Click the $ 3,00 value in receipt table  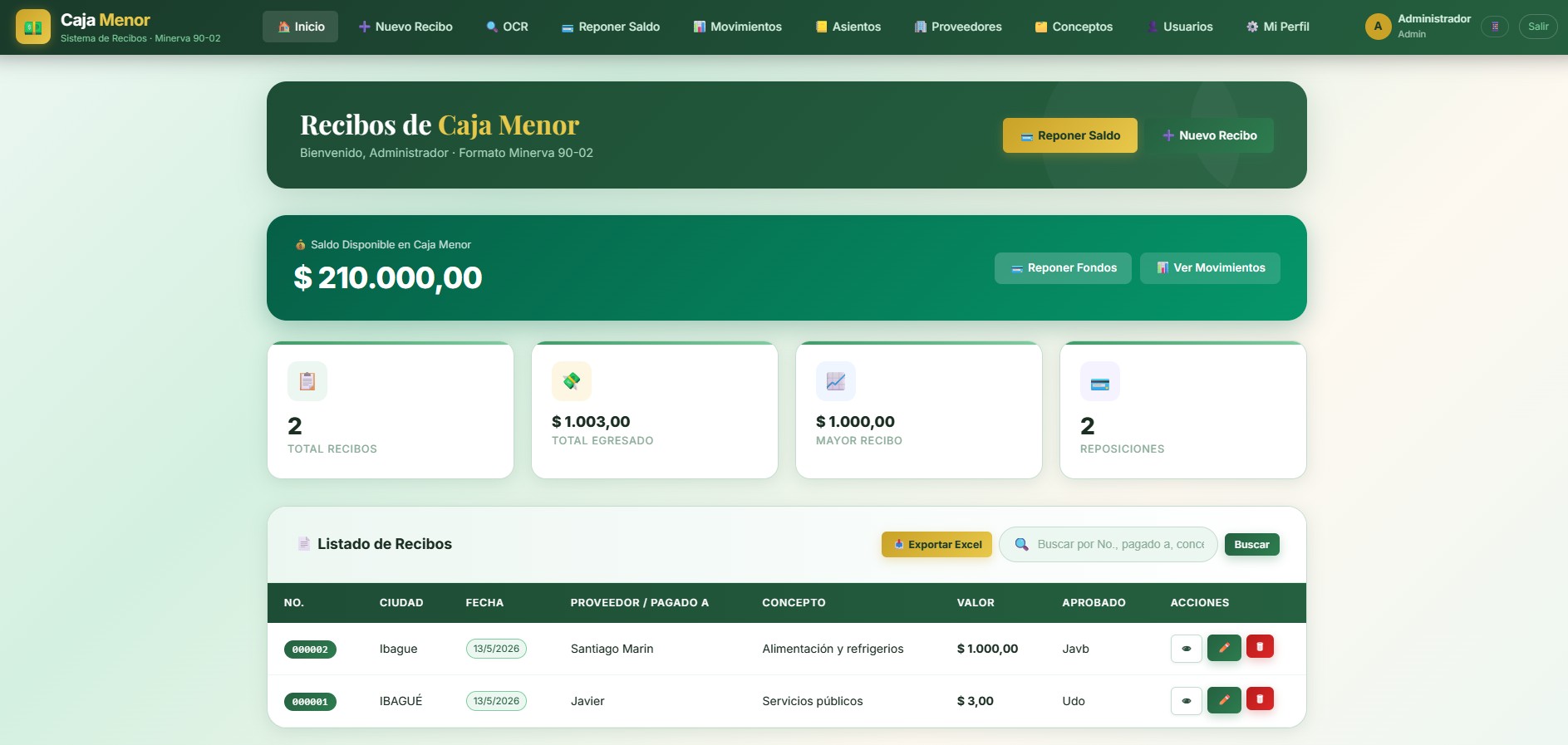pyautogui.click(x=976, y=701)
